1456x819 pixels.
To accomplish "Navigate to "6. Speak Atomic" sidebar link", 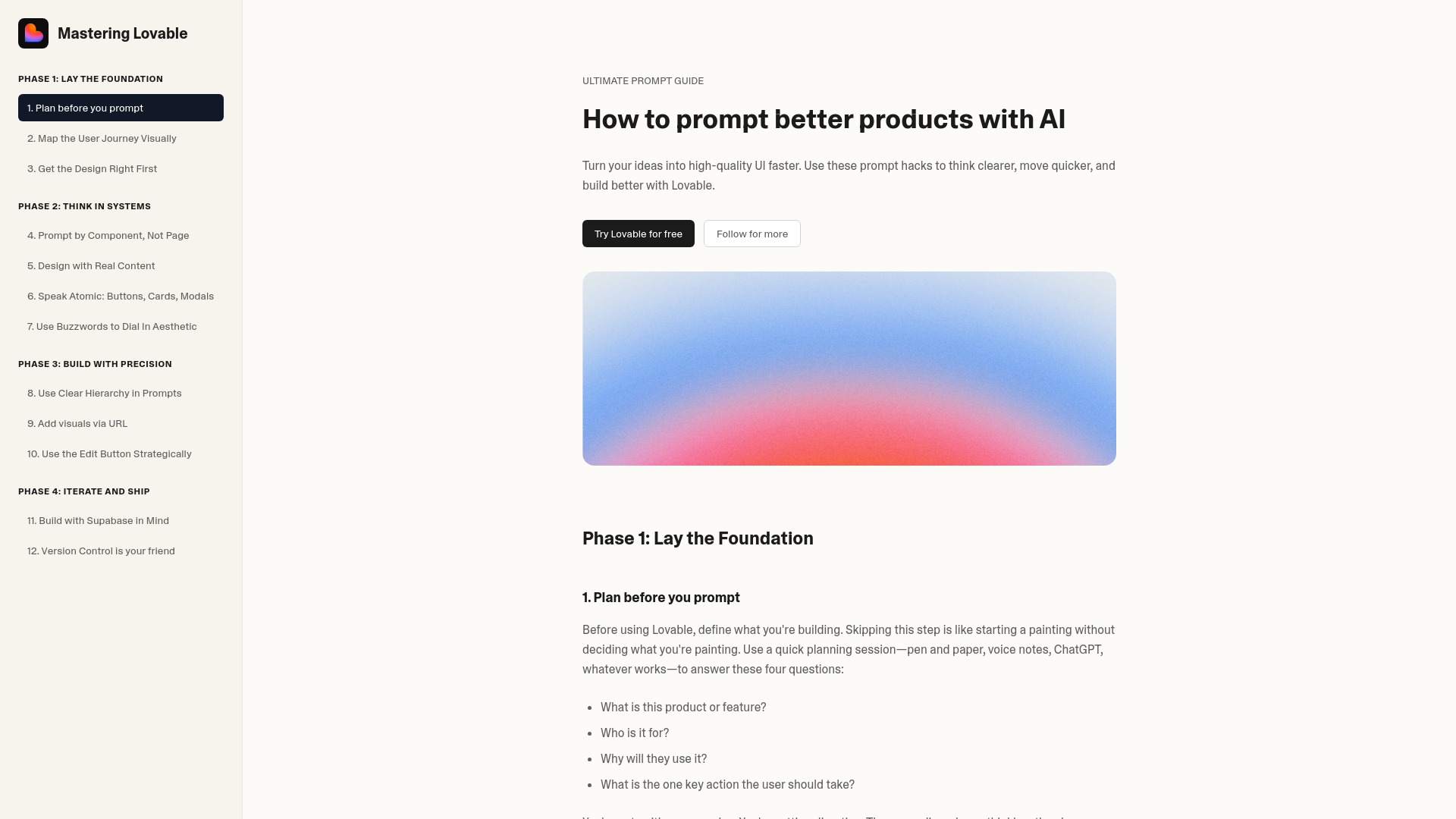I will pyautogui.click(x=121, y=296).
